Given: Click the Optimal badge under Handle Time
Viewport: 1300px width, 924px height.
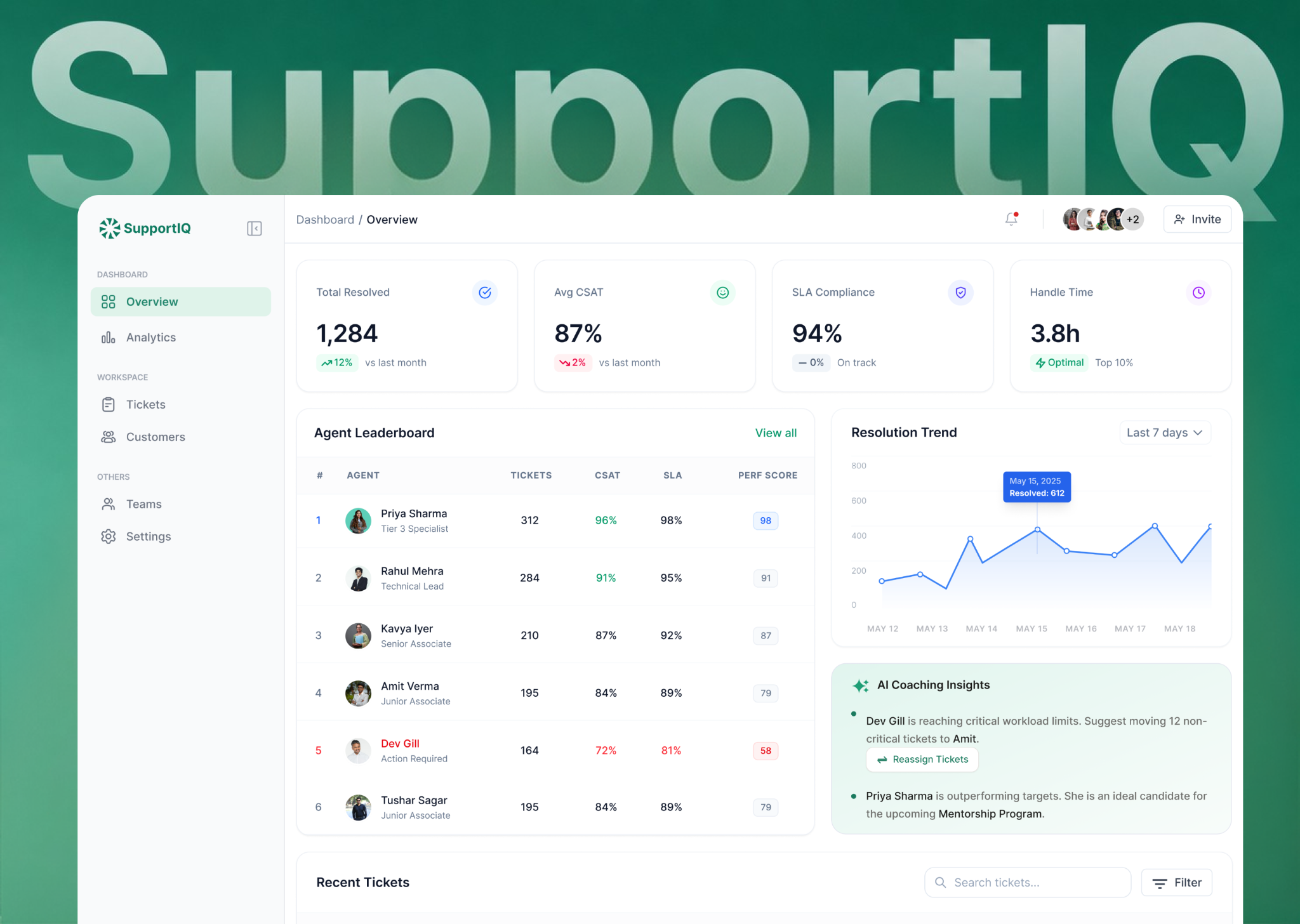Looking at the screenshot, I should 1059,362.
